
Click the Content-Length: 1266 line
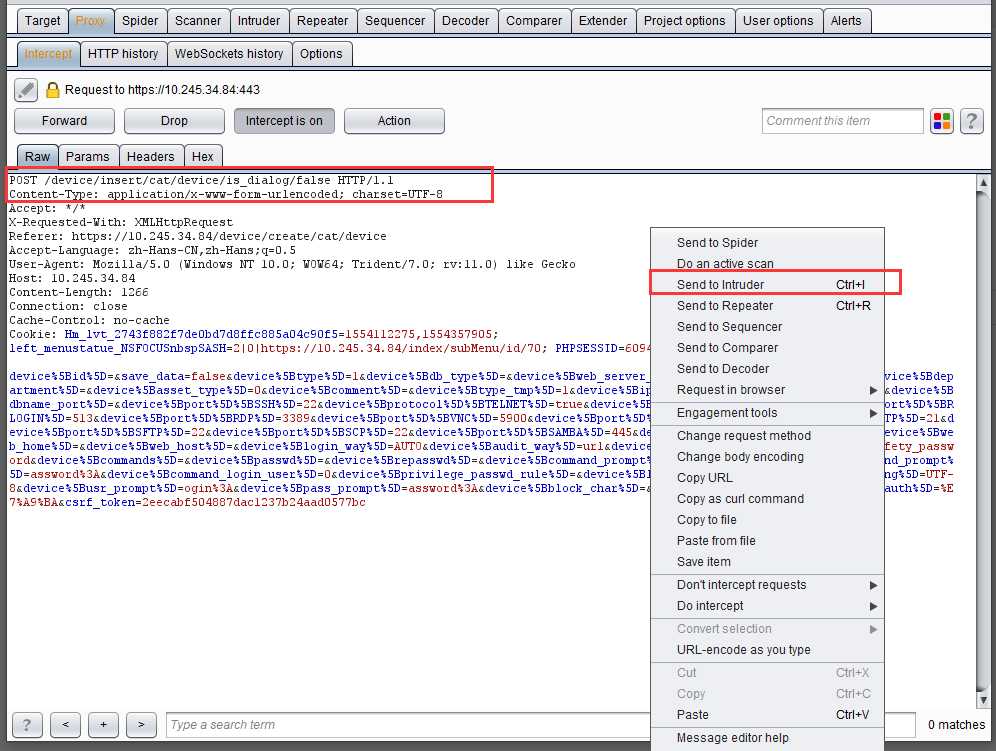click(x=79, y=292)
